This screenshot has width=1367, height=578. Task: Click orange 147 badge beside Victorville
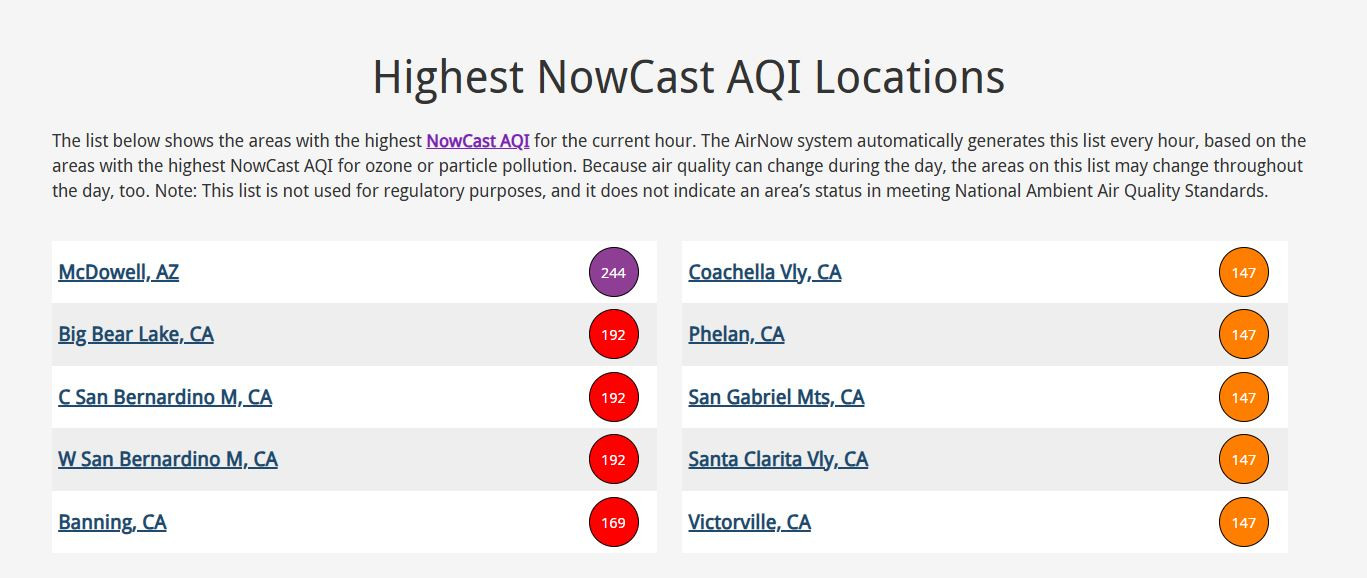tap(1244, 522)
